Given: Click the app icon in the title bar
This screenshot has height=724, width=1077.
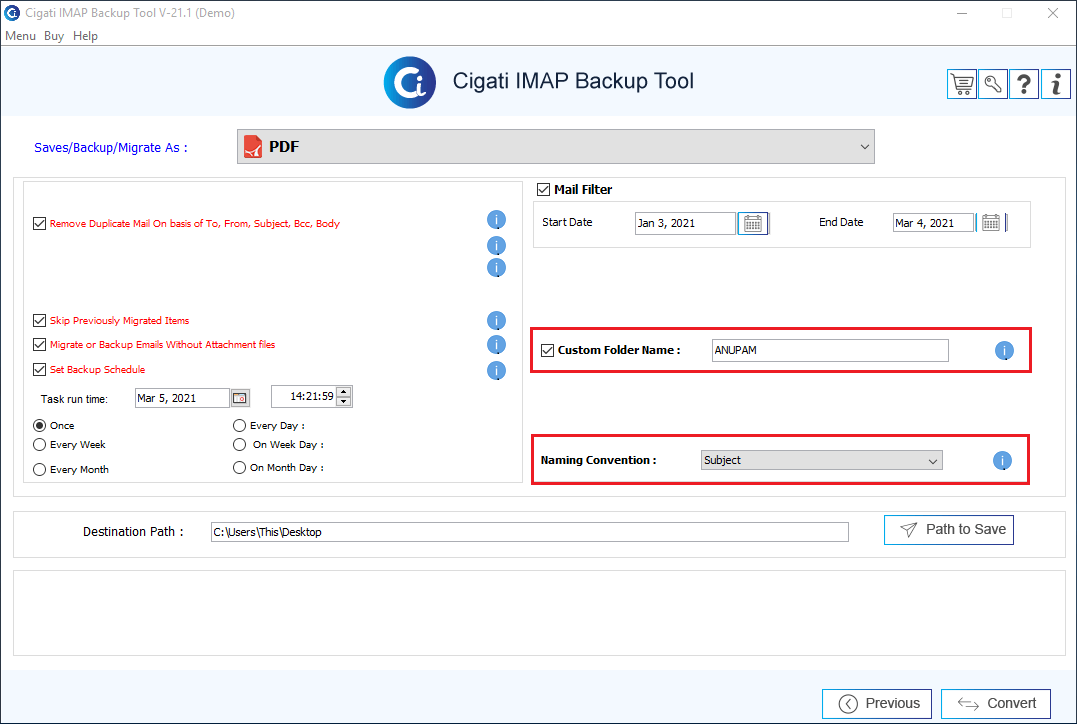Looking at the screenshot, I should point(12,13).
